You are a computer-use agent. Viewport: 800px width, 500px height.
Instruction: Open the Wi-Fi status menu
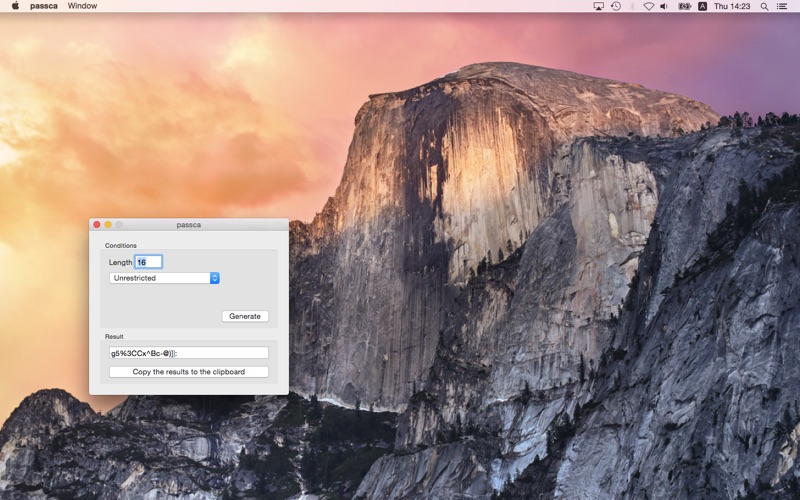pos(648,6)
